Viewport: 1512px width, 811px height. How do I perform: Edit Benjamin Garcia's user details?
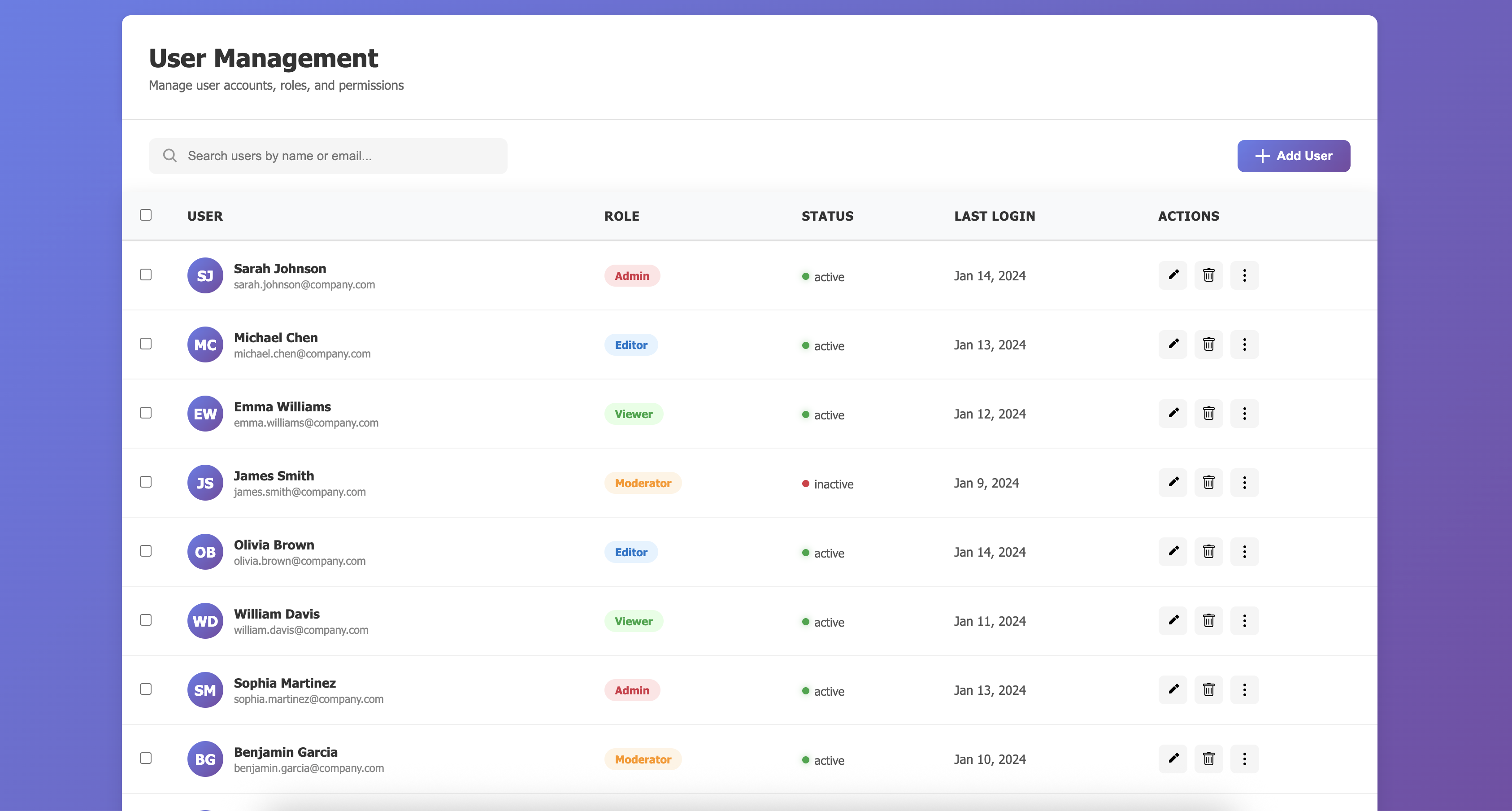pos(1173,759)
